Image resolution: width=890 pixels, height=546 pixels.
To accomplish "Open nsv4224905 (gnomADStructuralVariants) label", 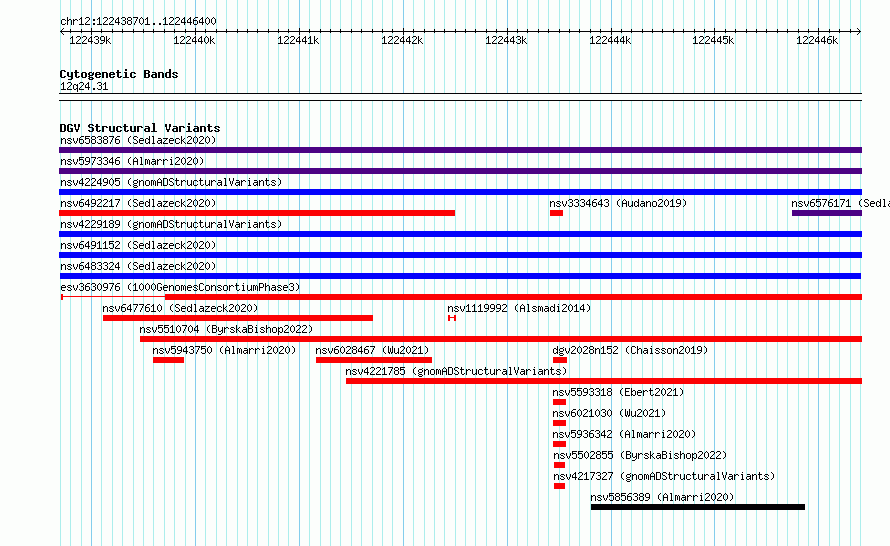I will [x=171, y=182].
